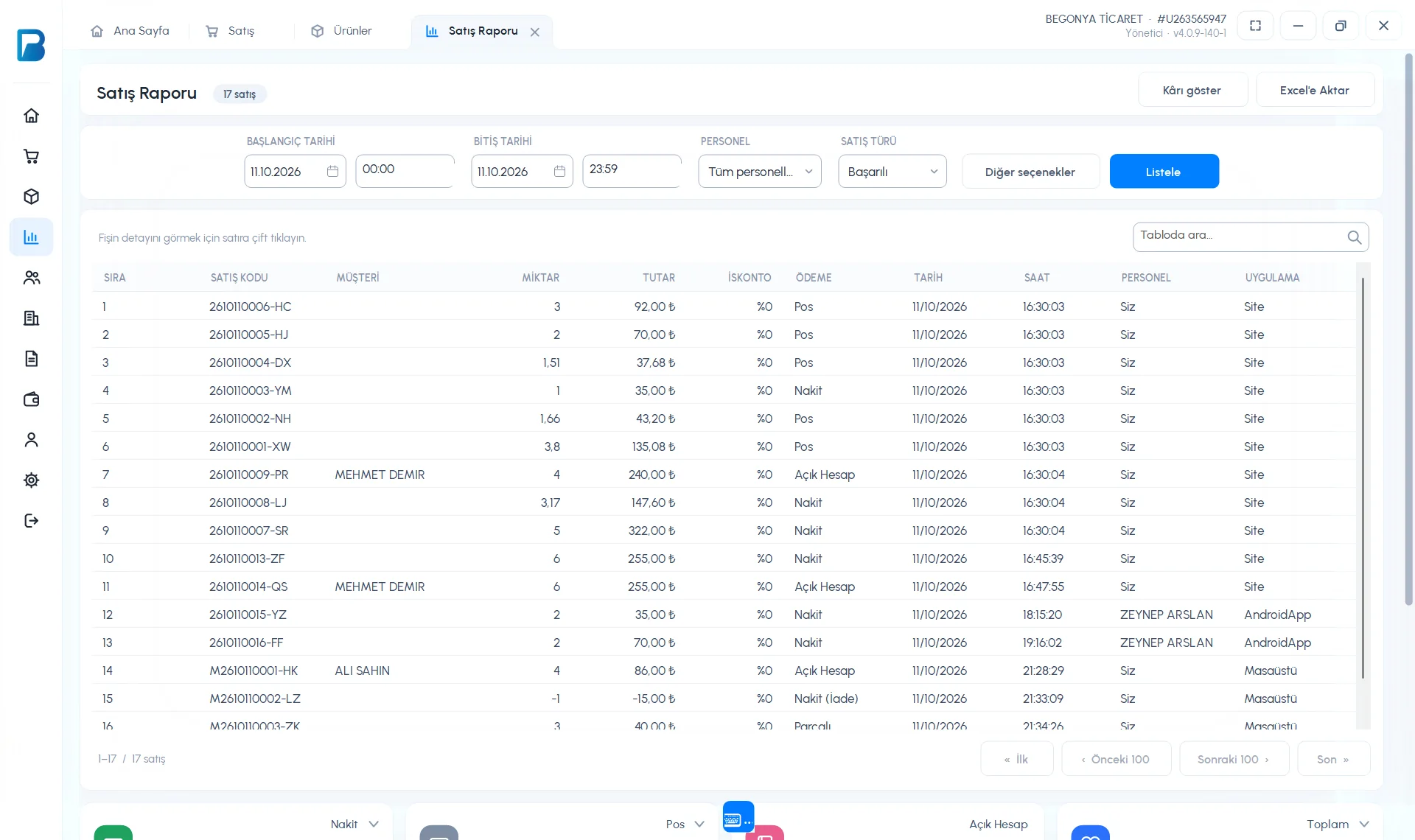
Task: Click the logout sidebar icon
Action: pyautogui.click(x=31, y=521)
